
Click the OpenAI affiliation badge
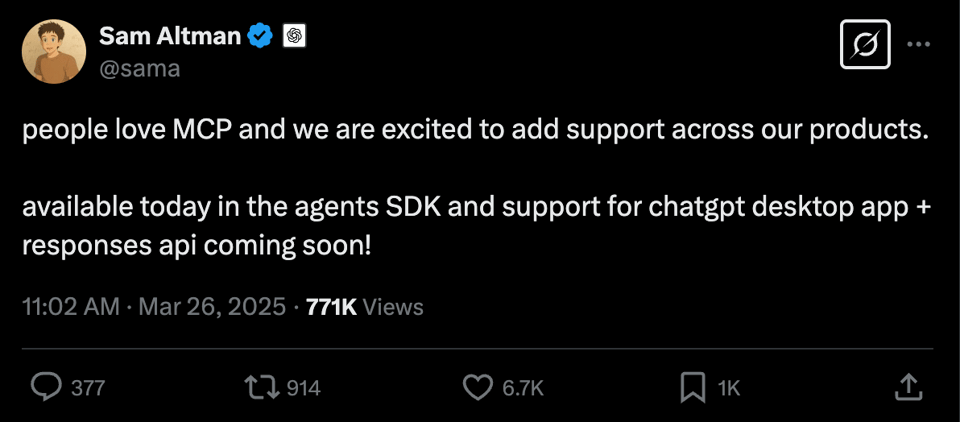294,36
